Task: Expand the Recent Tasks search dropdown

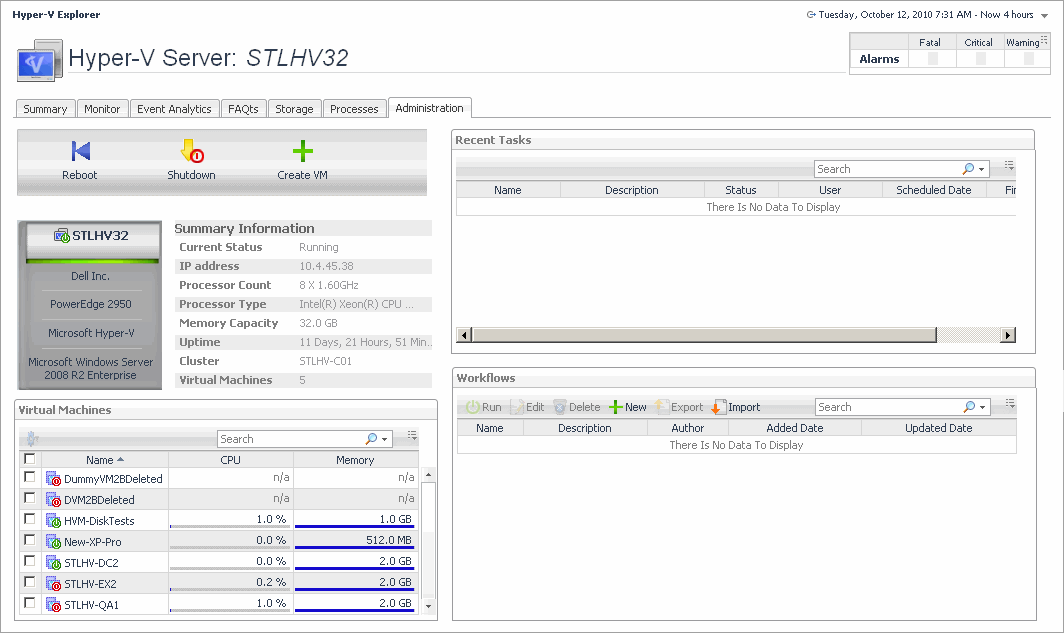Action: [981, 170]
